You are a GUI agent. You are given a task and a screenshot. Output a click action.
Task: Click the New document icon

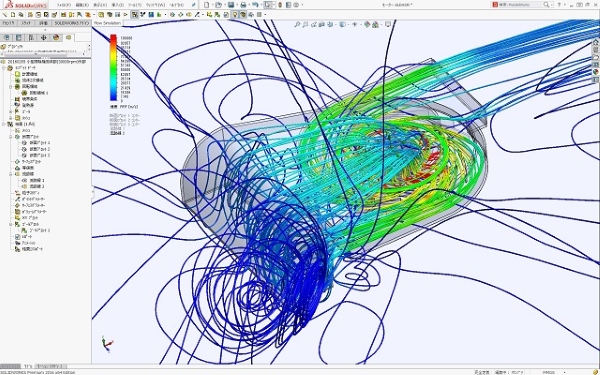(x=207, y=5)
